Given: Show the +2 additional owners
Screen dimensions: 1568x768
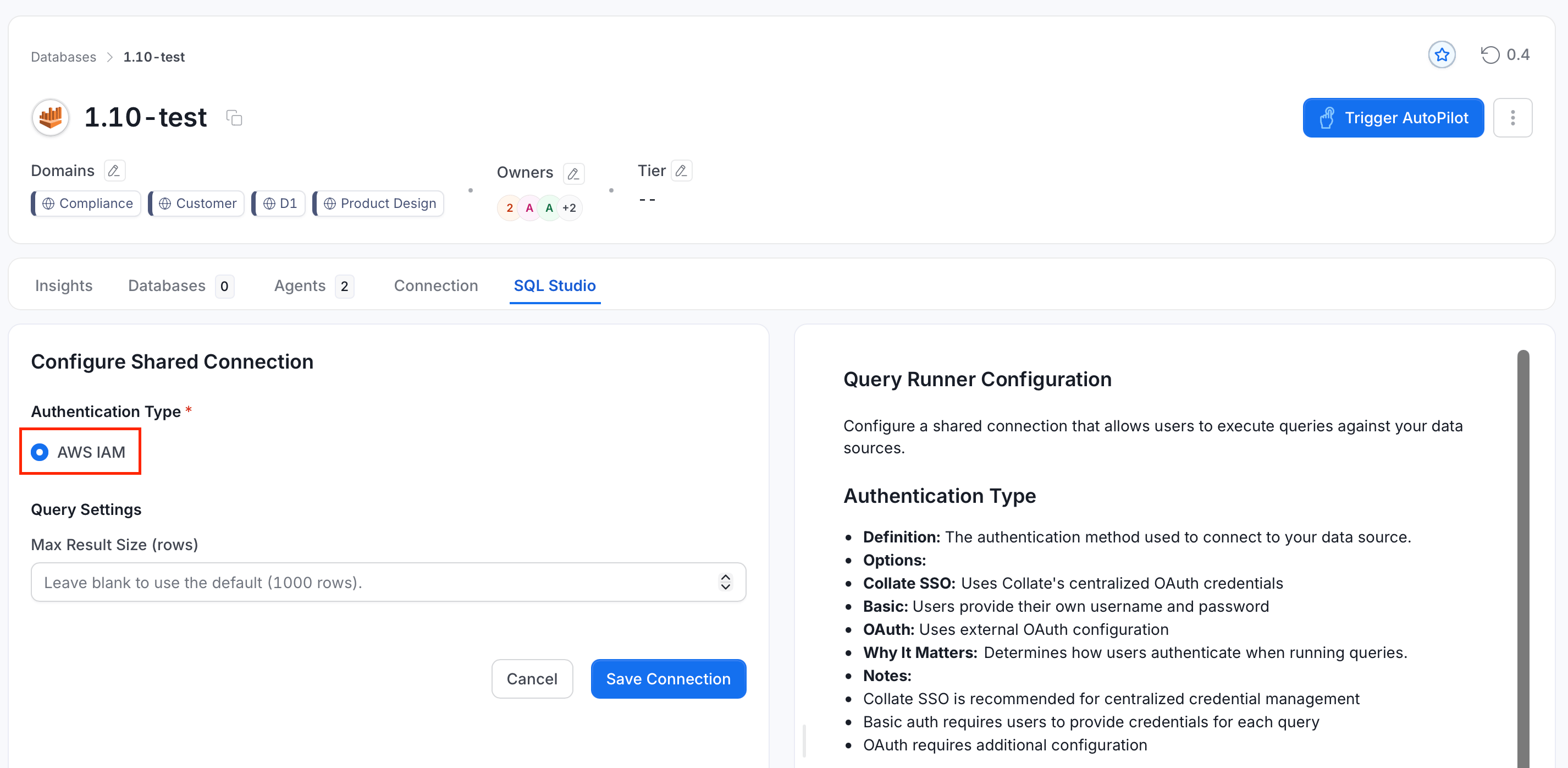Looking at the screenshot, I should click(569, 208).
